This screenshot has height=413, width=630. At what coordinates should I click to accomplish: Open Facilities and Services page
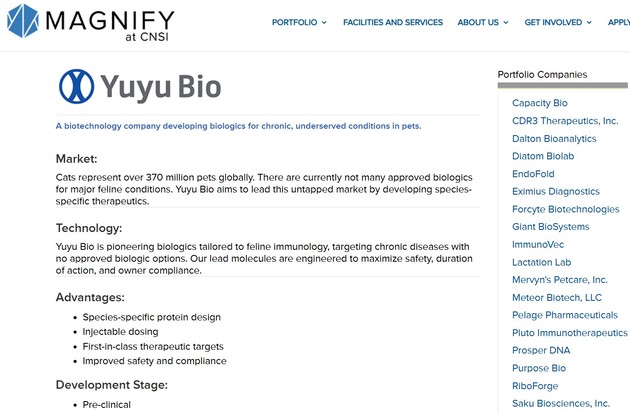(x=393, y=22)
